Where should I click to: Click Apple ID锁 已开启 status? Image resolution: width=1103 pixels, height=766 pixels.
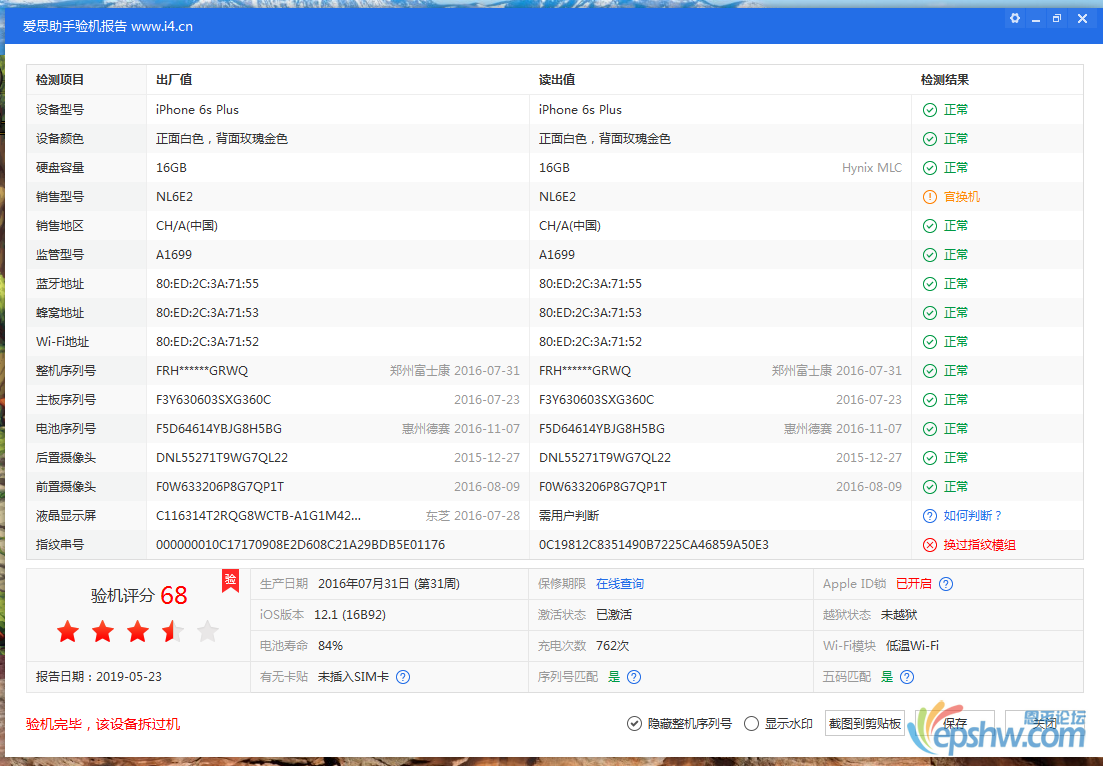pos(914,584)
